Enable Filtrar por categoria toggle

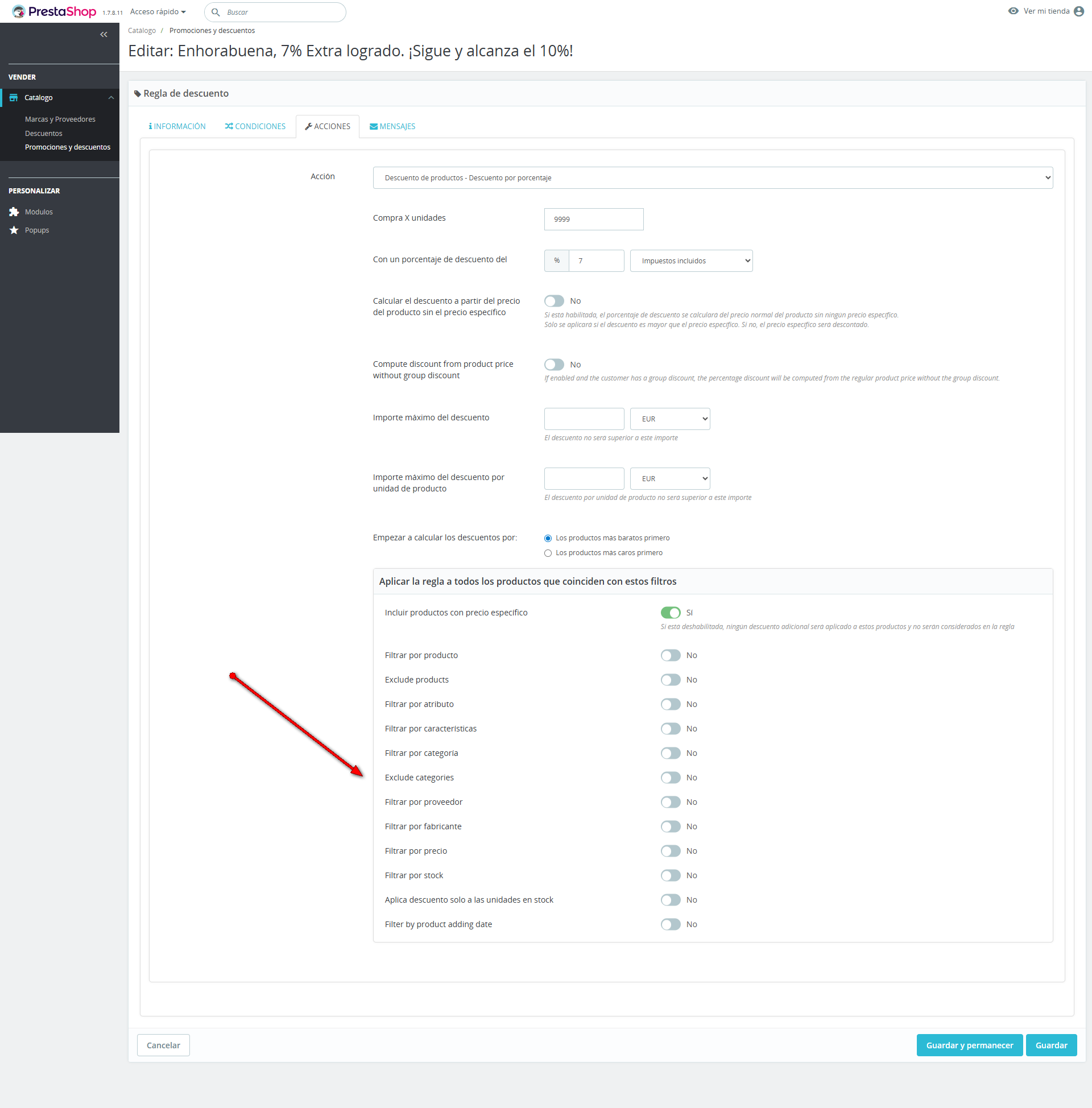point(670,753)
